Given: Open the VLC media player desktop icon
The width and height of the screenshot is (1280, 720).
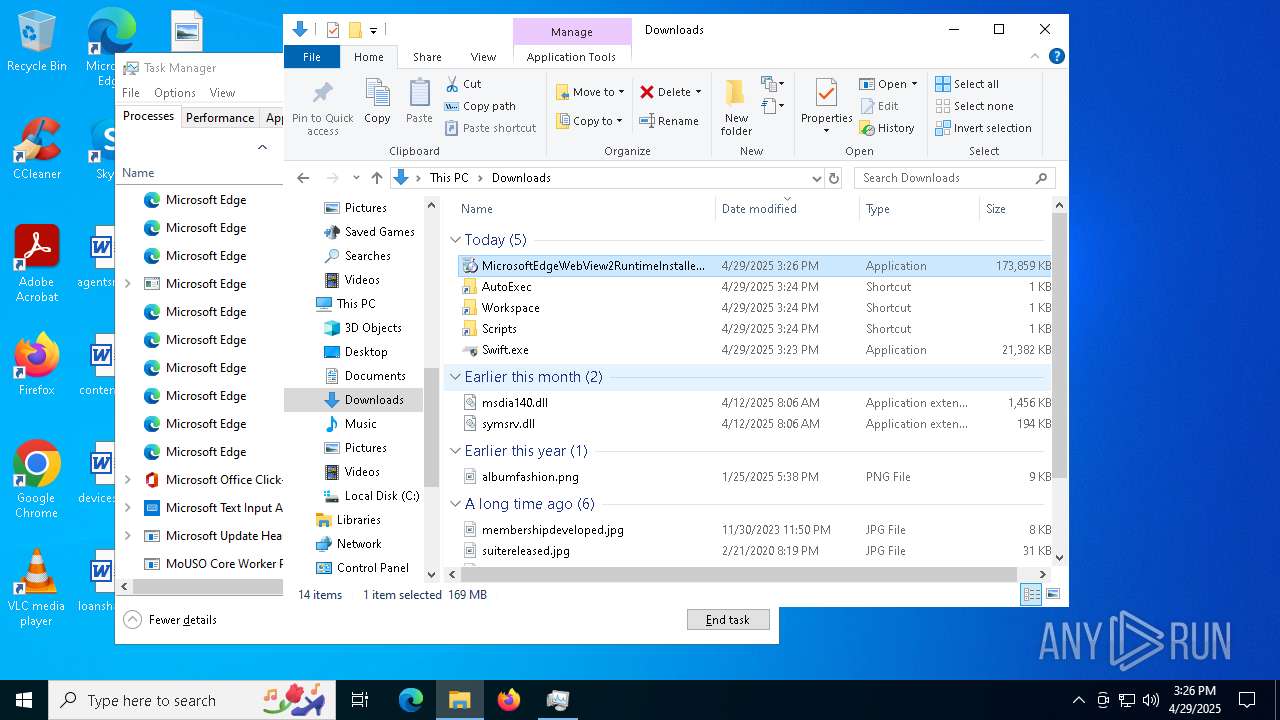Looking at the screenshot, I should coord(36,588).
